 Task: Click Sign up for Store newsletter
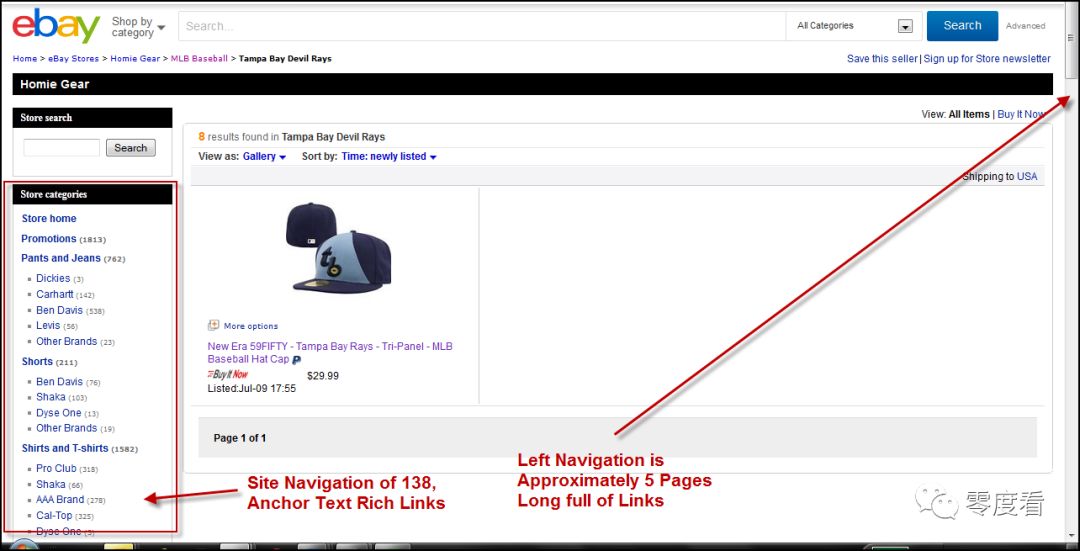(x=987, y=59)
